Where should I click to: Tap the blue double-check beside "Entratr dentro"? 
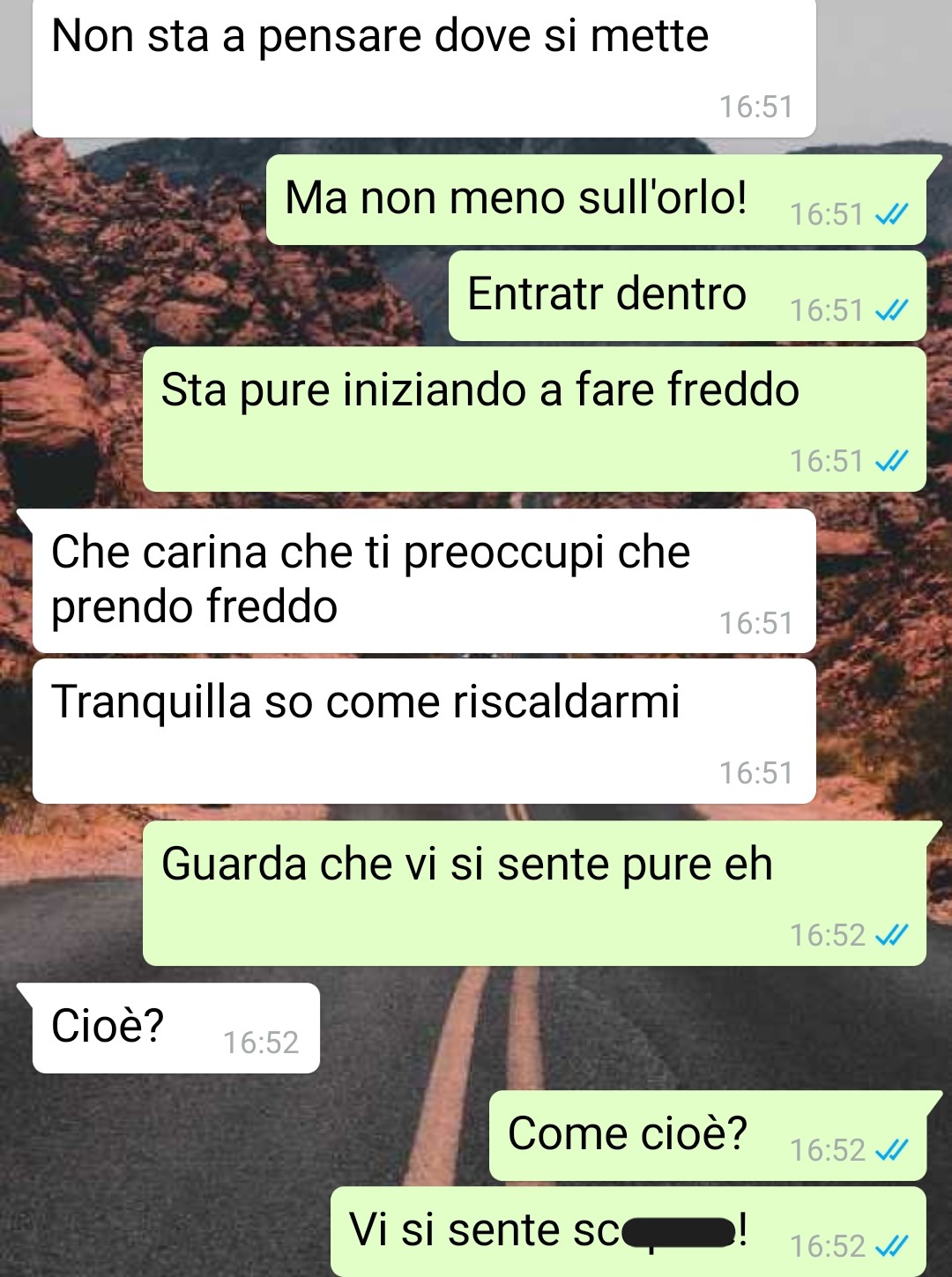click(891, 310)
